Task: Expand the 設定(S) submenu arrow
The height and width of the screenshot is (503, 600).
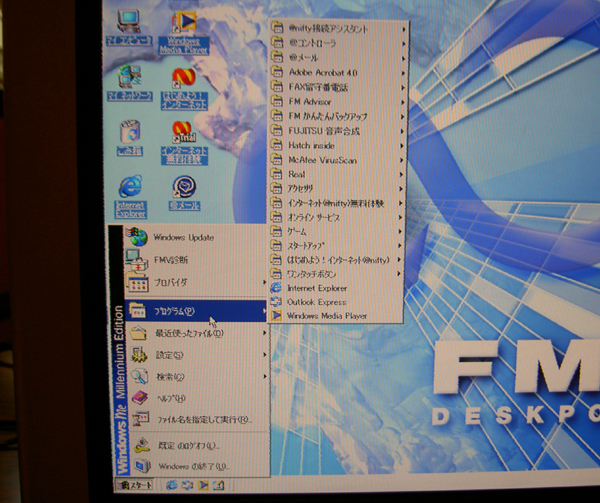Action: (x=264, y=355)
